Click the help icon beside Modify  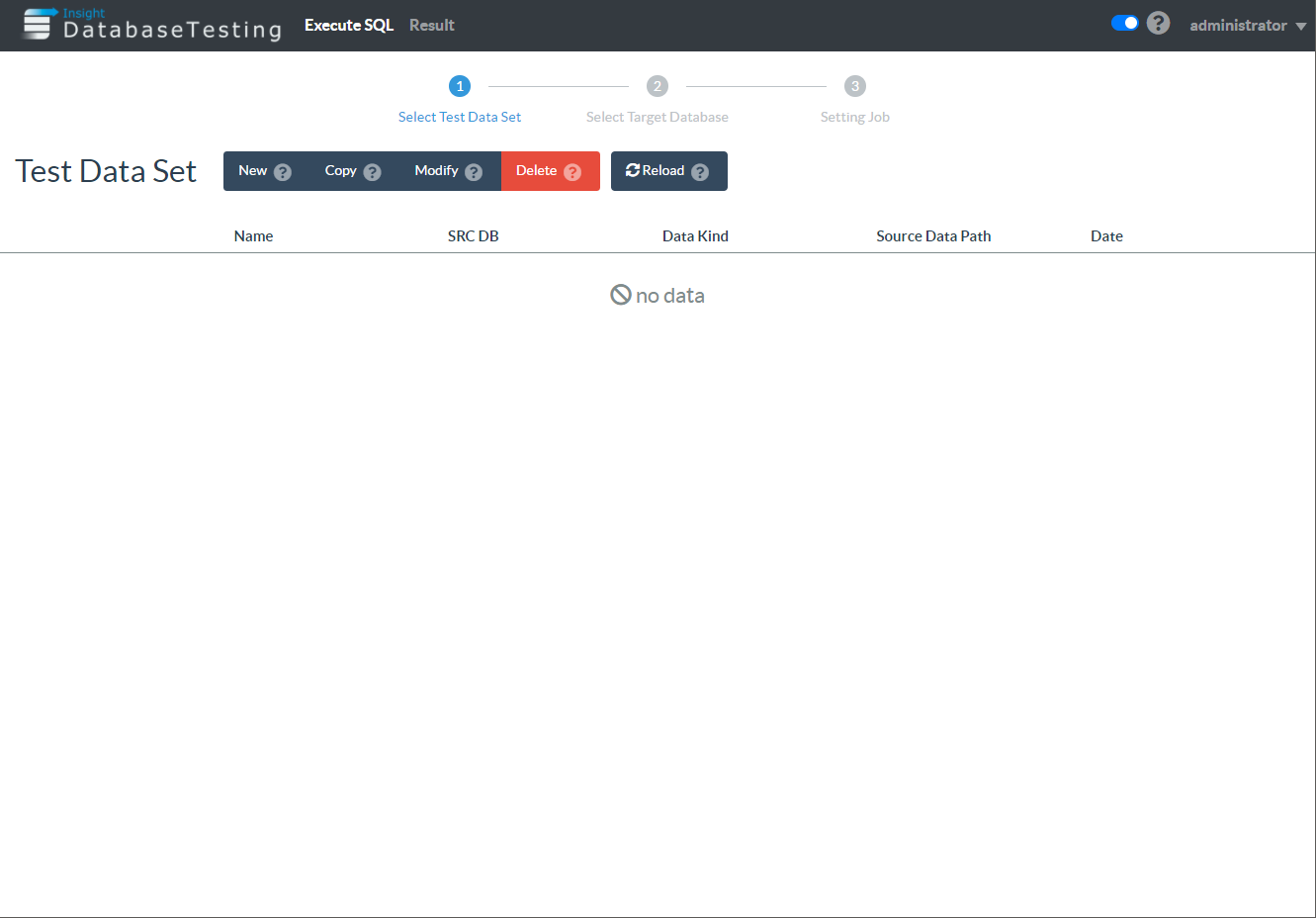(x=474, y=172)
